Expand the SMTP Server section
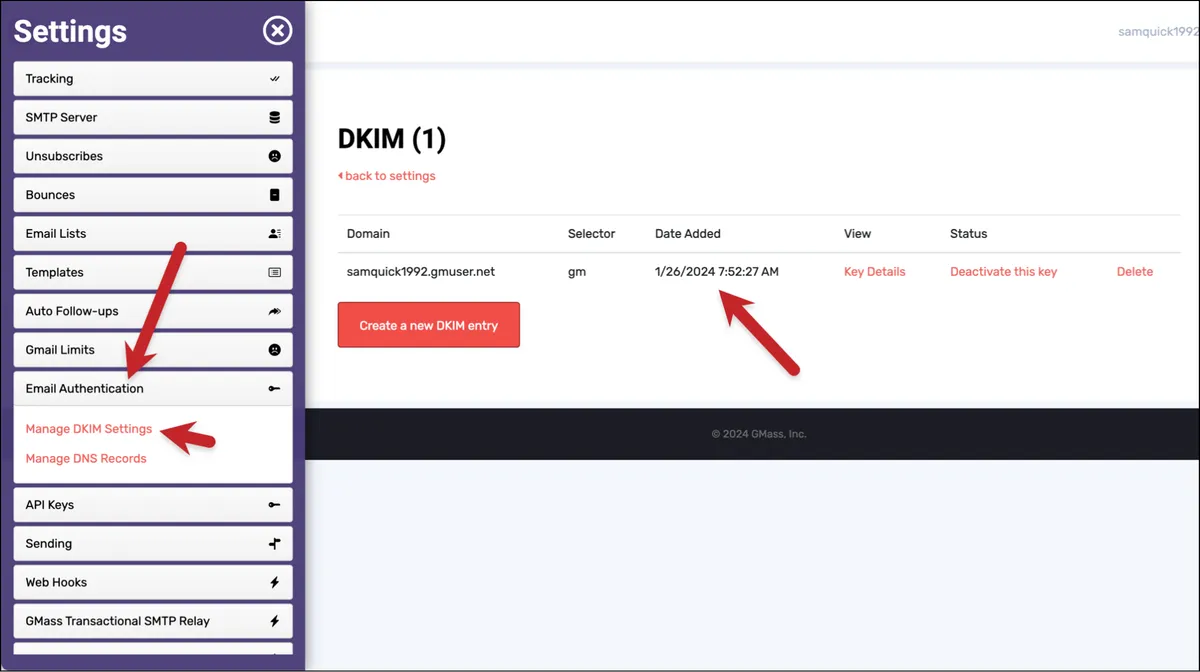Image resolution: width=1200 pixels, height=672 pixels. (x=153, y=118)
